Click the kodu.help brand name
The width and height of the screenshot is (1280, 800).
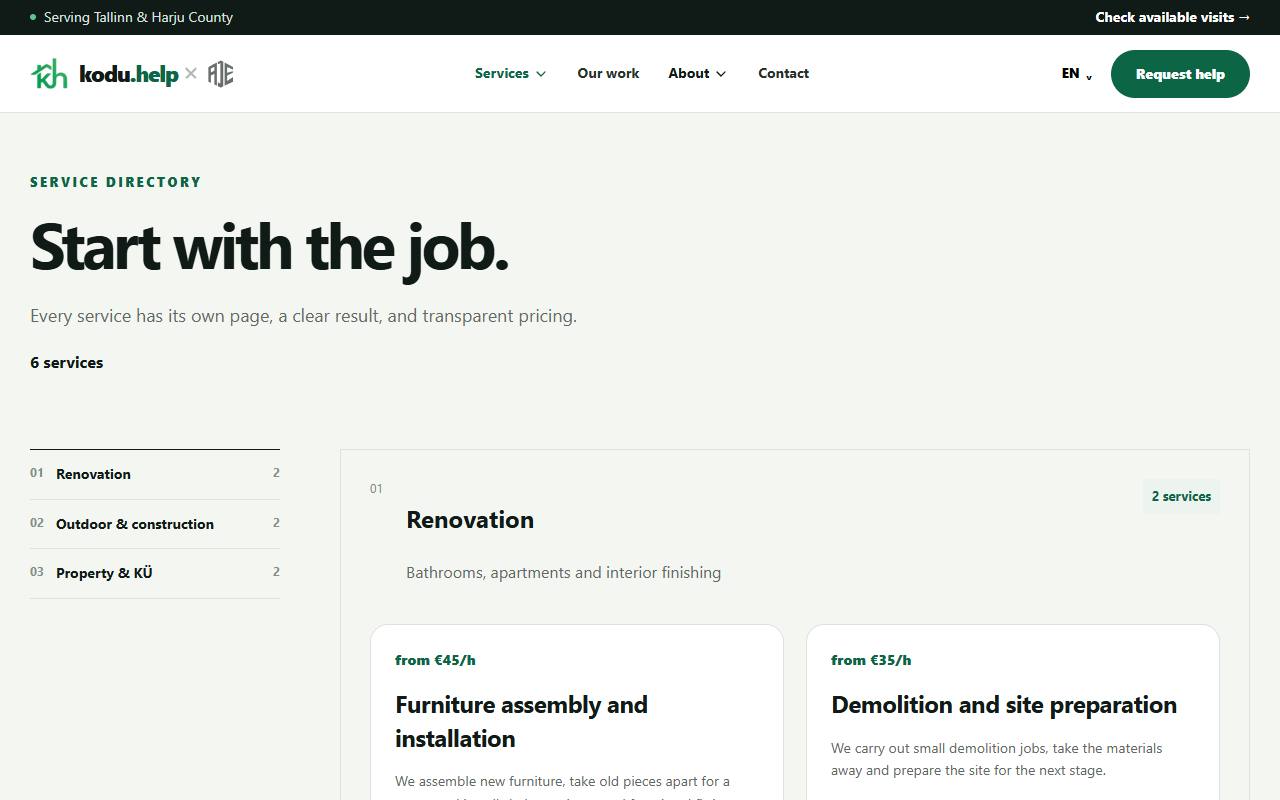(x=129, y=74)
